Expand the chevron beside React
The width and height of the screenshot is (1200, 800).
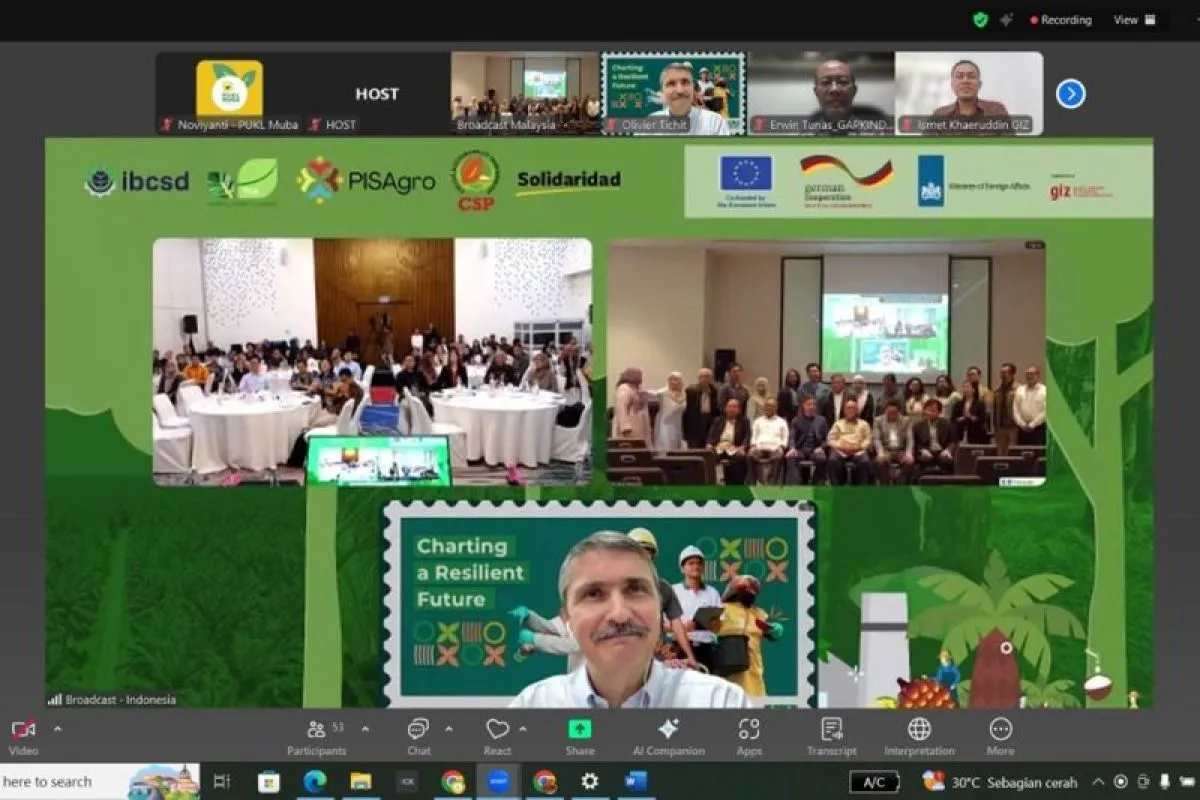coord(522,728)
